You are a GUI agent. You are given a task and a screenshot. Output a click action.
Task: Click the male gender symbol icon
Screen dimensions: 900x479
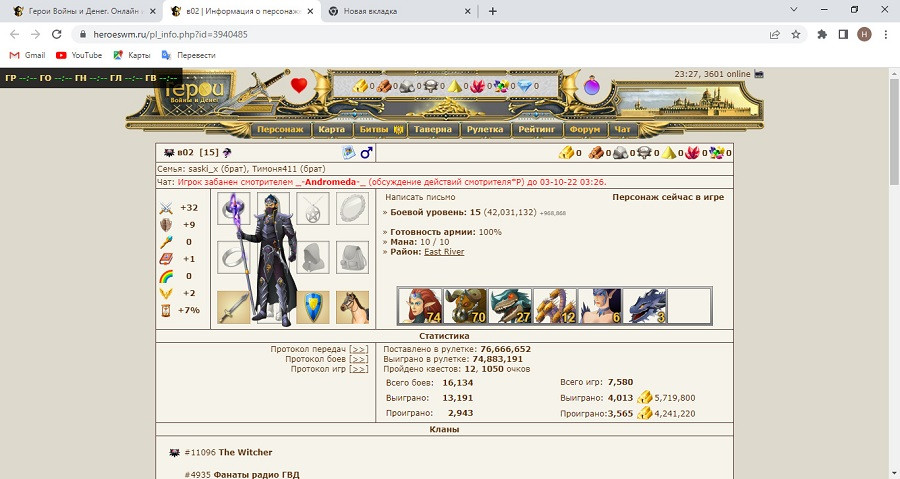[366, 153]
